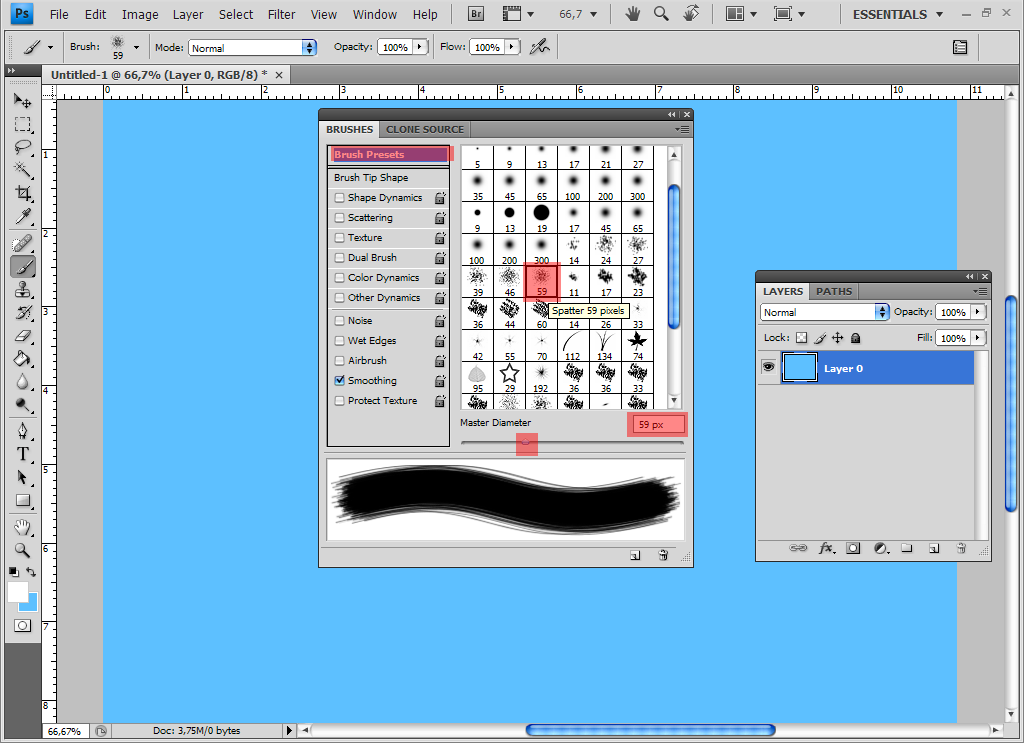The height and width of the screenshot is (743, 1024).
Task: Select the Path Selection tool
Action: point(22,477)
